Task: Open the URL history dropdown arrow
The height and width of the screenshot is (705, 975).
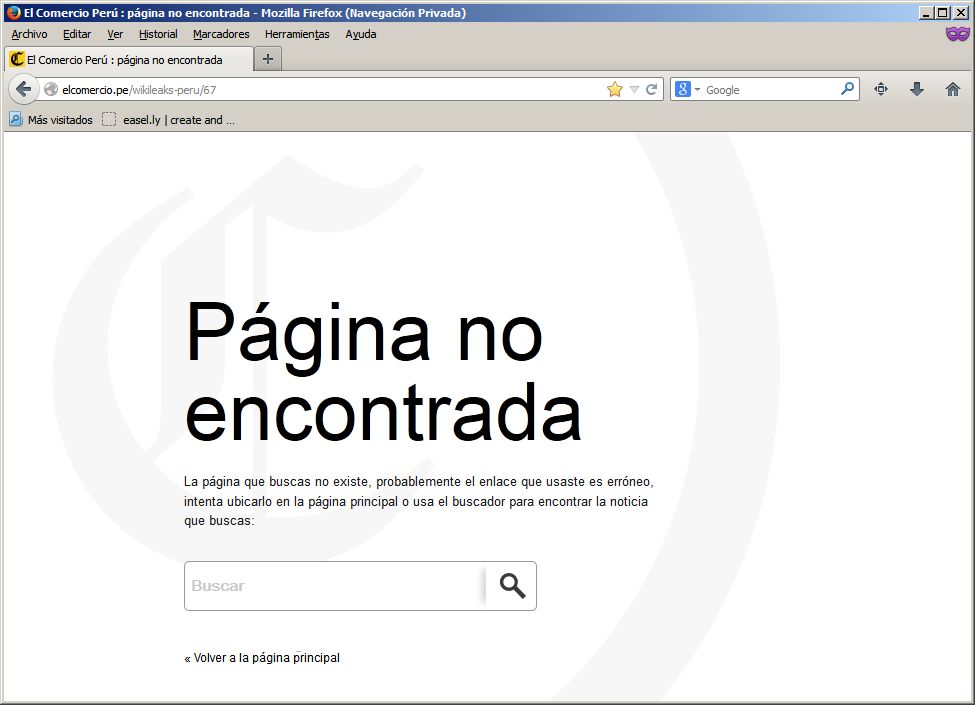Action: tap(634, 90)
